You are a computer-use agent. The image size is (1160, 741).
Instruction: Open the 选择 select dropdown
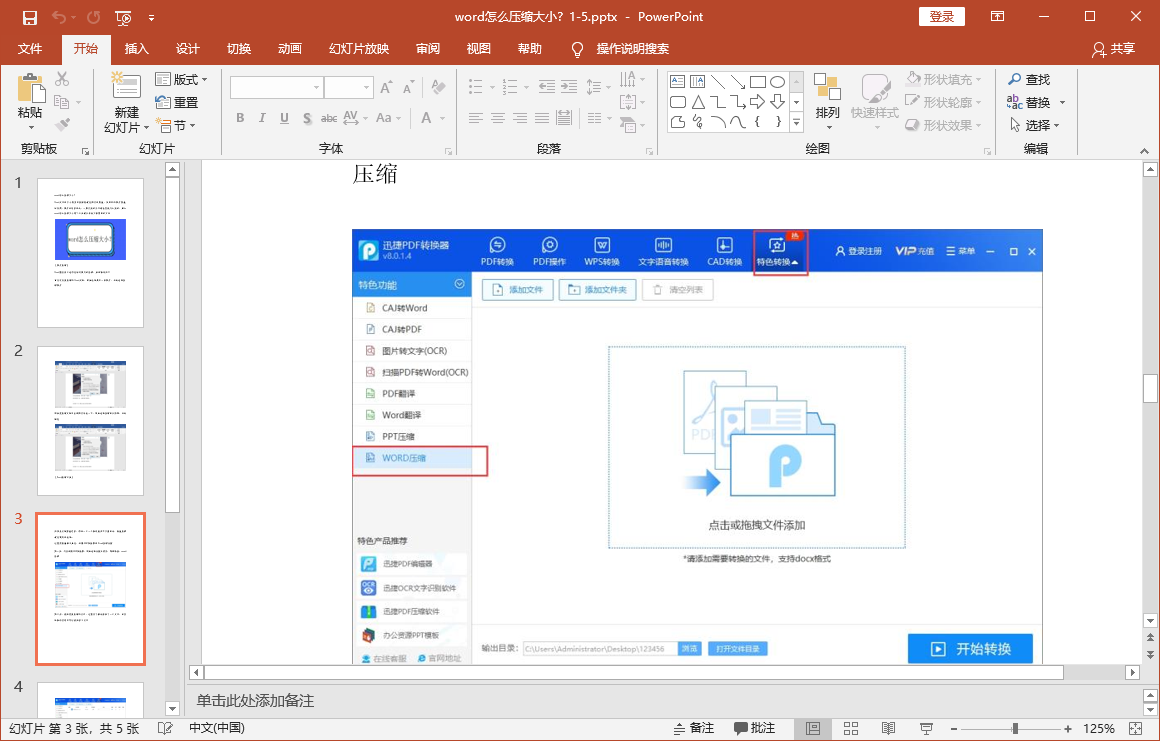pos(1035,125)
